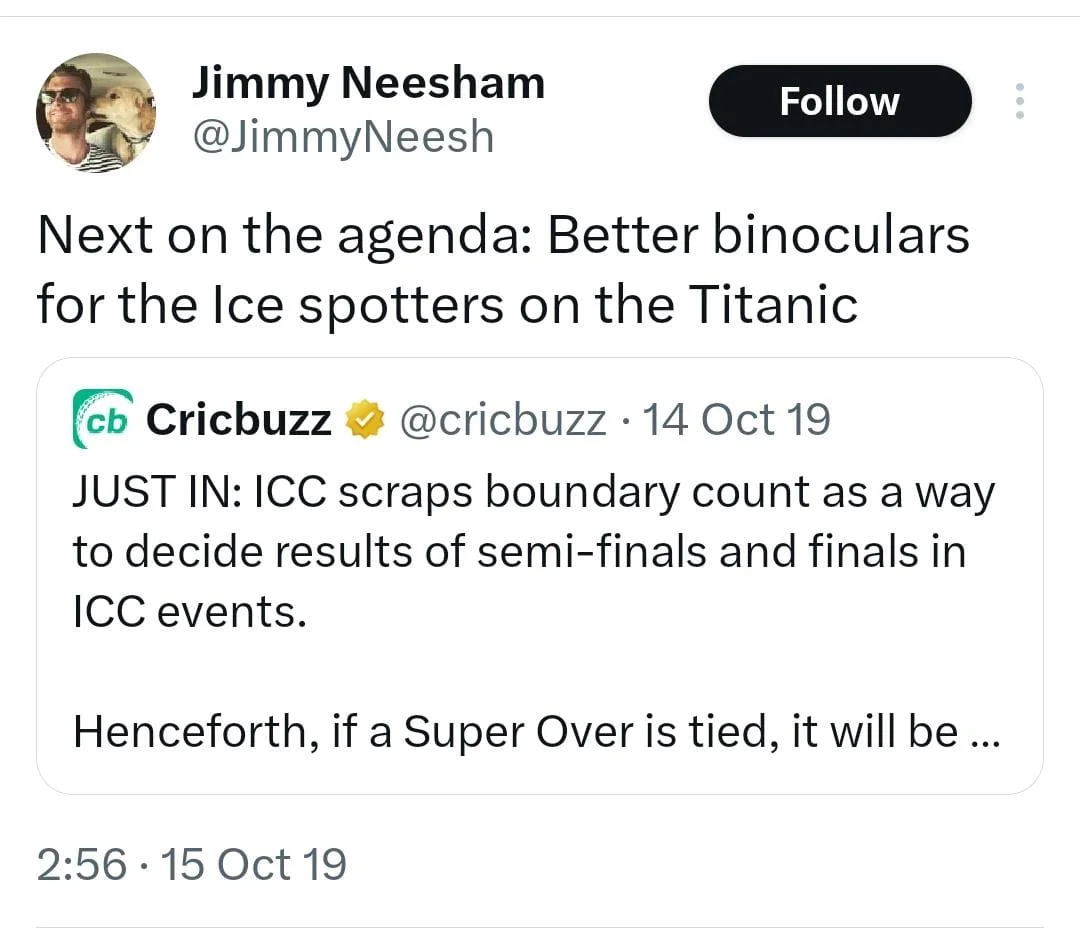The image size is (1080, 950).
Task: Click the 14 Oct 19 quoted tweet date
Action: click(x=735, y=420)
